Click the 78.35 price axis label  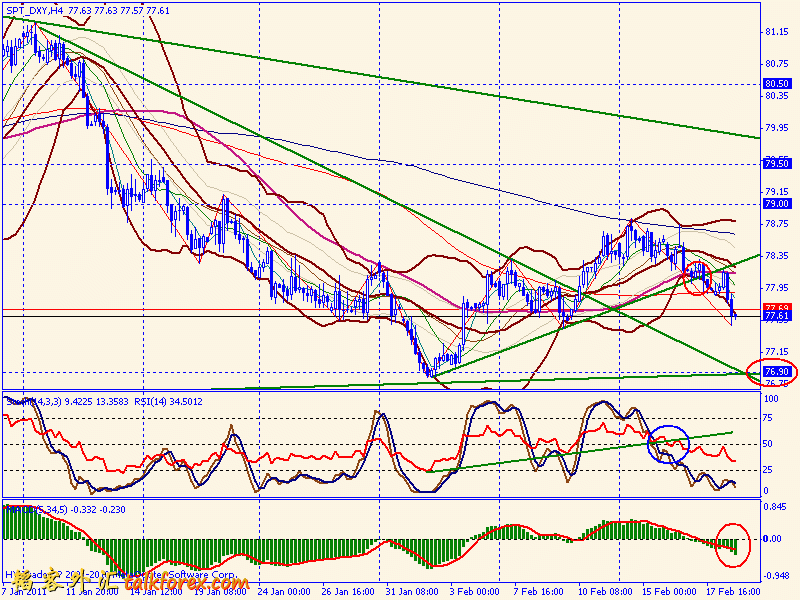(777, 256)
